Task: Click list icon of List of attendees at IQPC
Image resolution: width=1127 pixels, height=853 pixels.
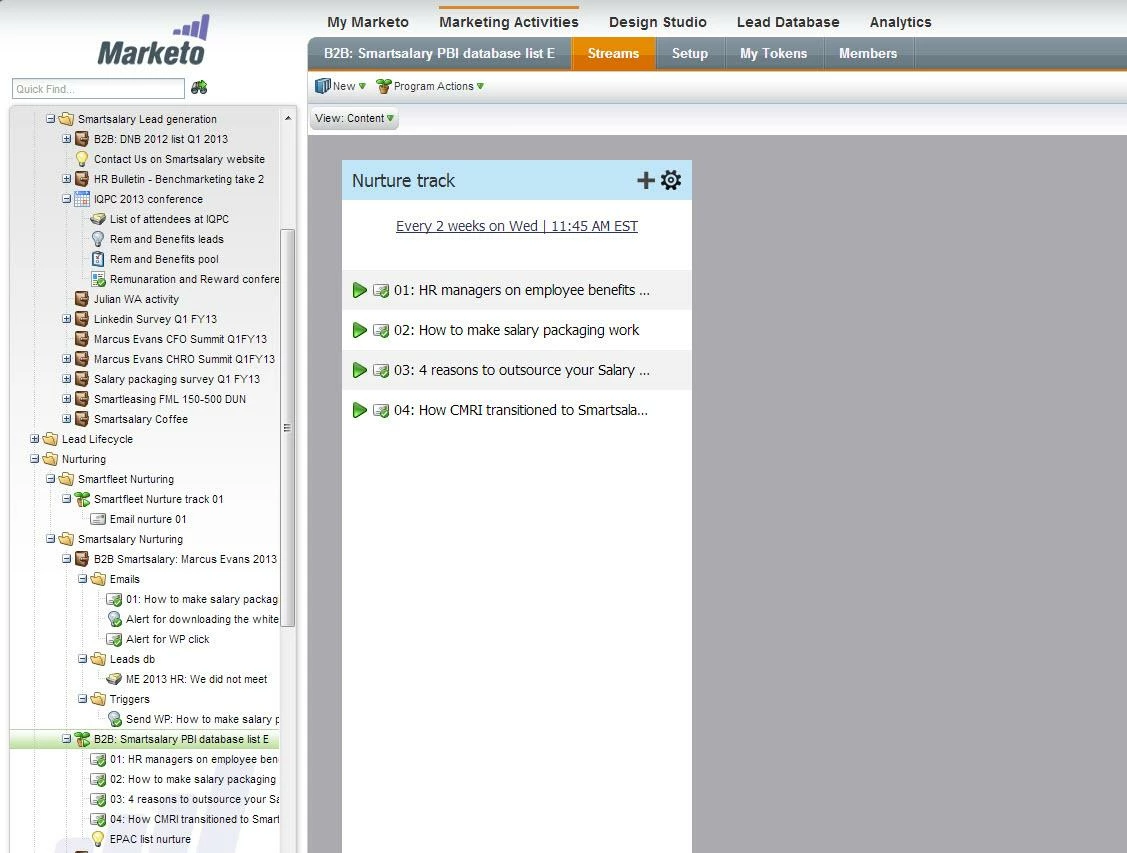Action: pyautogui.click(x=98, y=219)
